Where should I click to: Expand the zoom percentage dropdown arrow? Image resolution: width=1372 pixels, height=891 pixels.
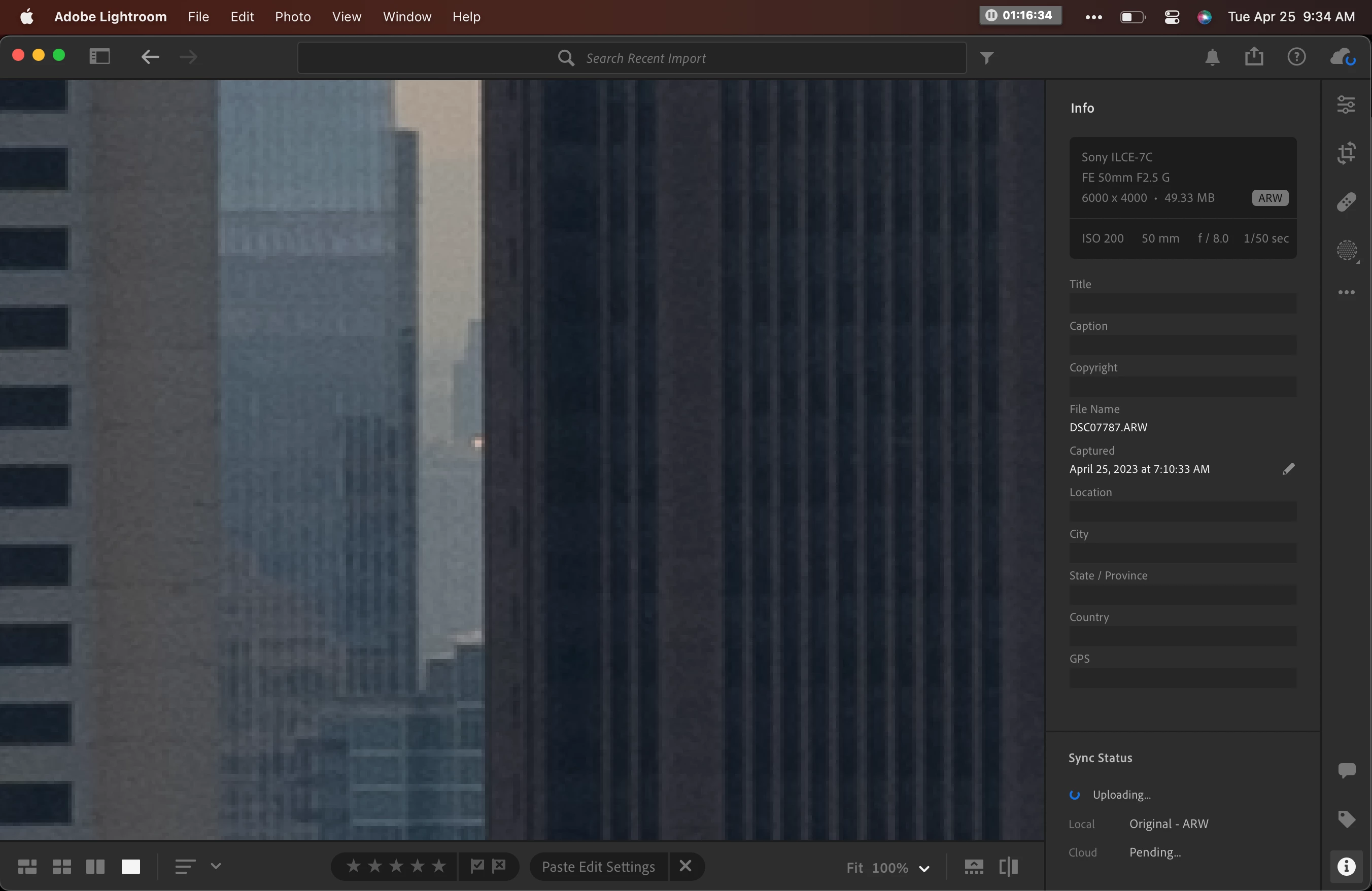(924, 868)
